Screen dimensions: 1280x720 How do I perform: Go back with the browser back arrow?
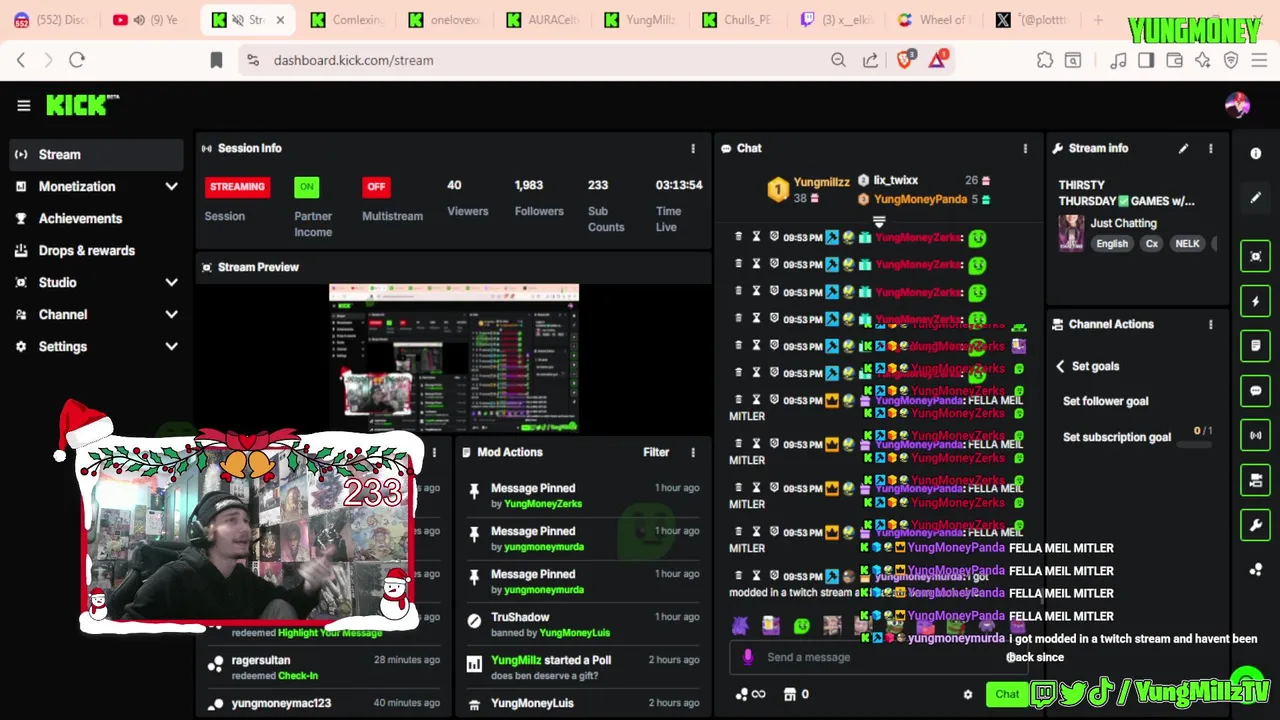[21, 60]
